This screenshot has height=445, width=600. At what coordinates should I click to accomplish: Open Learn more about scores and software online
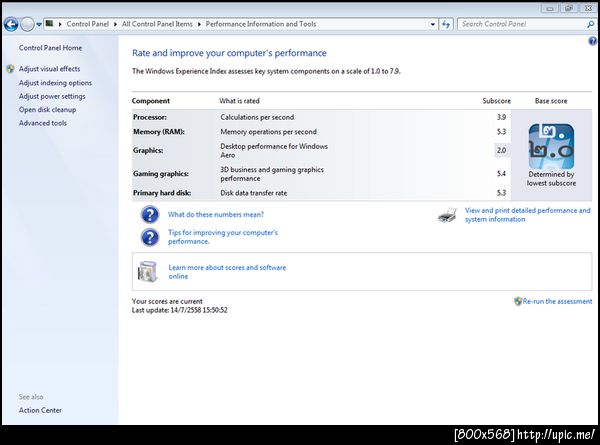click(227, 272)
